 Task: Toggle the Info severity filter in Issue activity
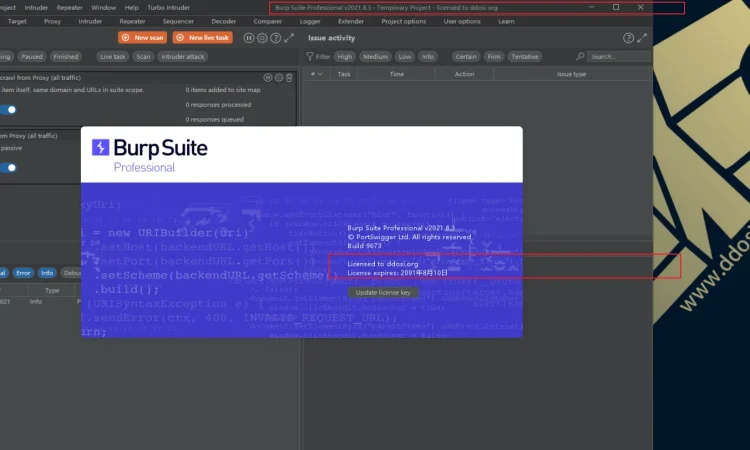[x=428, y=56]
